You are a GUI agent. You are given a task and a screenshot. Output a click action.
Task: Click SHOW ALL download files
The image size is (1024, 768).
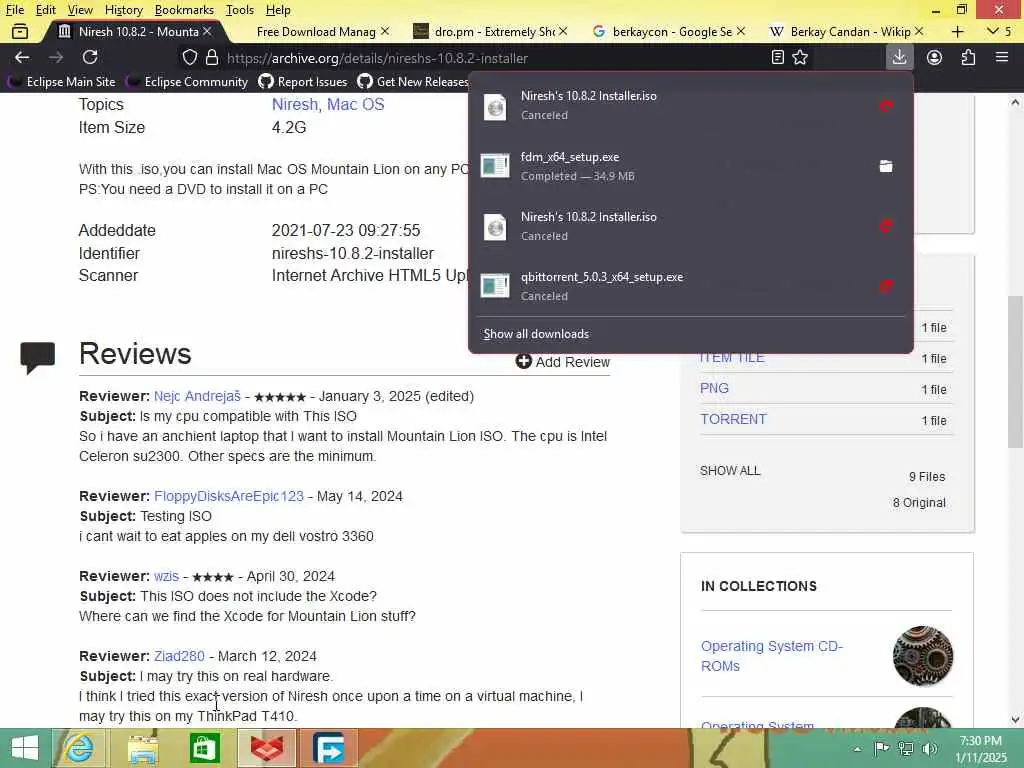[730, 471]
